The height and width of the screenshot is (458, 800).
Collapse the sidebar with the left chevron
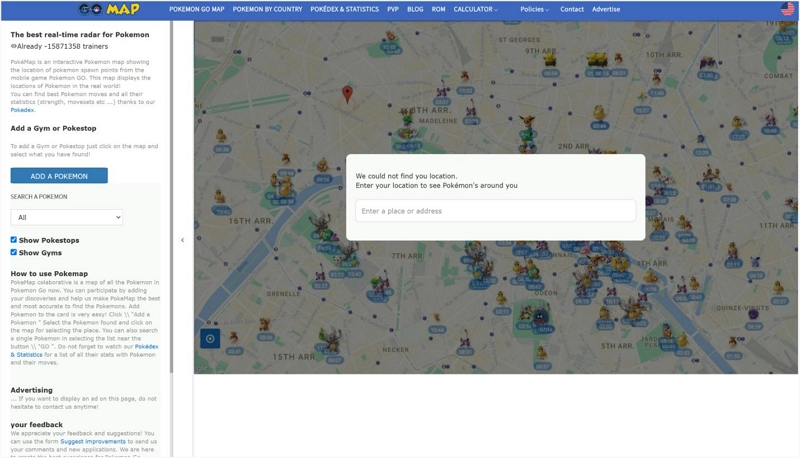pos(183,240)
